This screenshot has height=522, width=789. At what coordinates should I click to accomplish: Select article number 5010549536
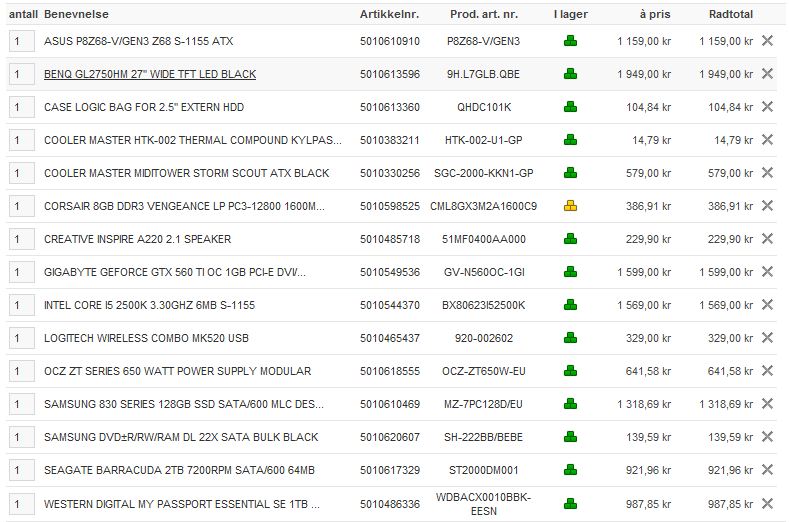(x=390, y=272)
